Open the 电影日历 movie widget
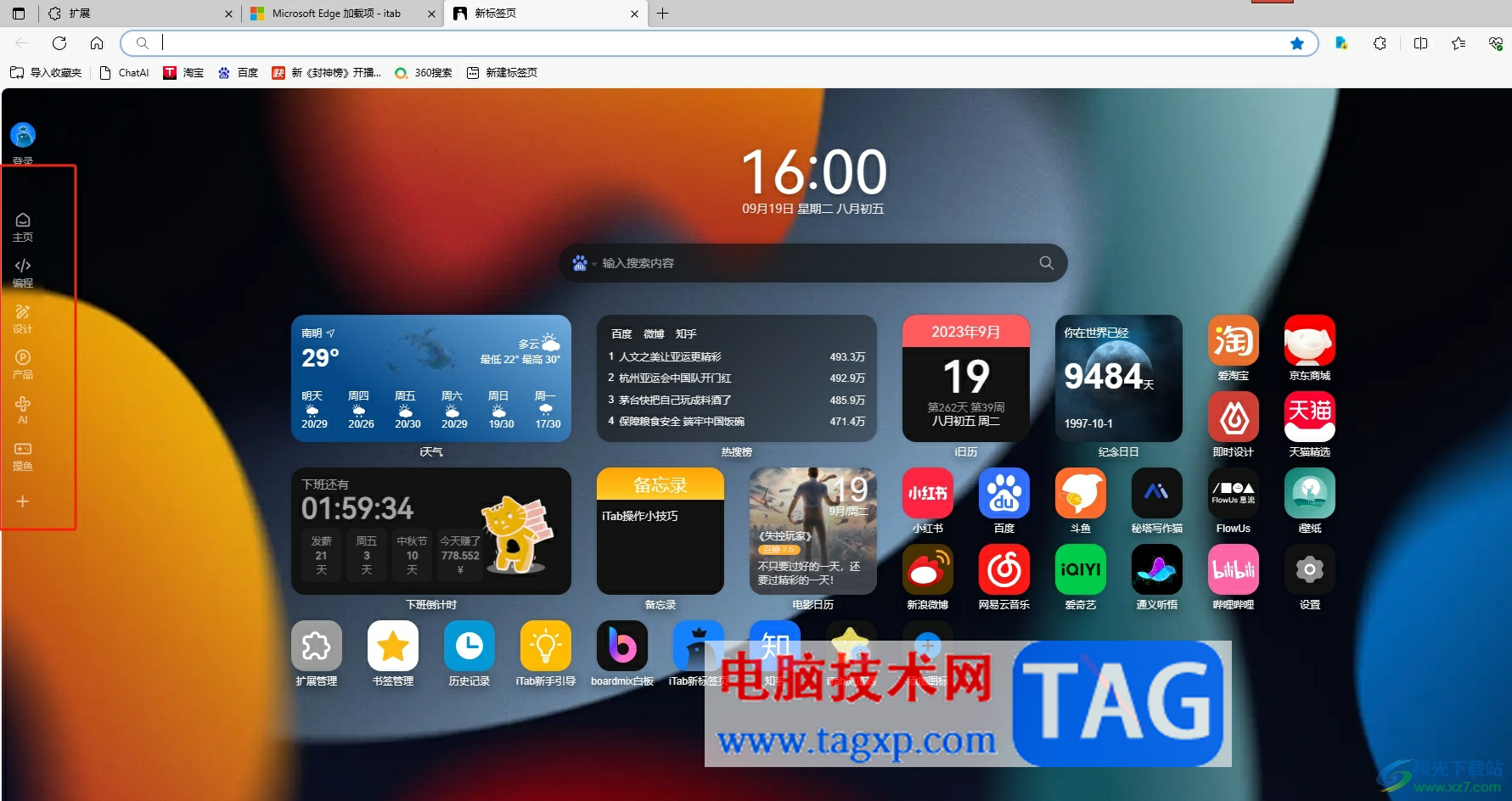Image resolution: width=1512 pixels, height=801 pixels. (x=812, y=531)
